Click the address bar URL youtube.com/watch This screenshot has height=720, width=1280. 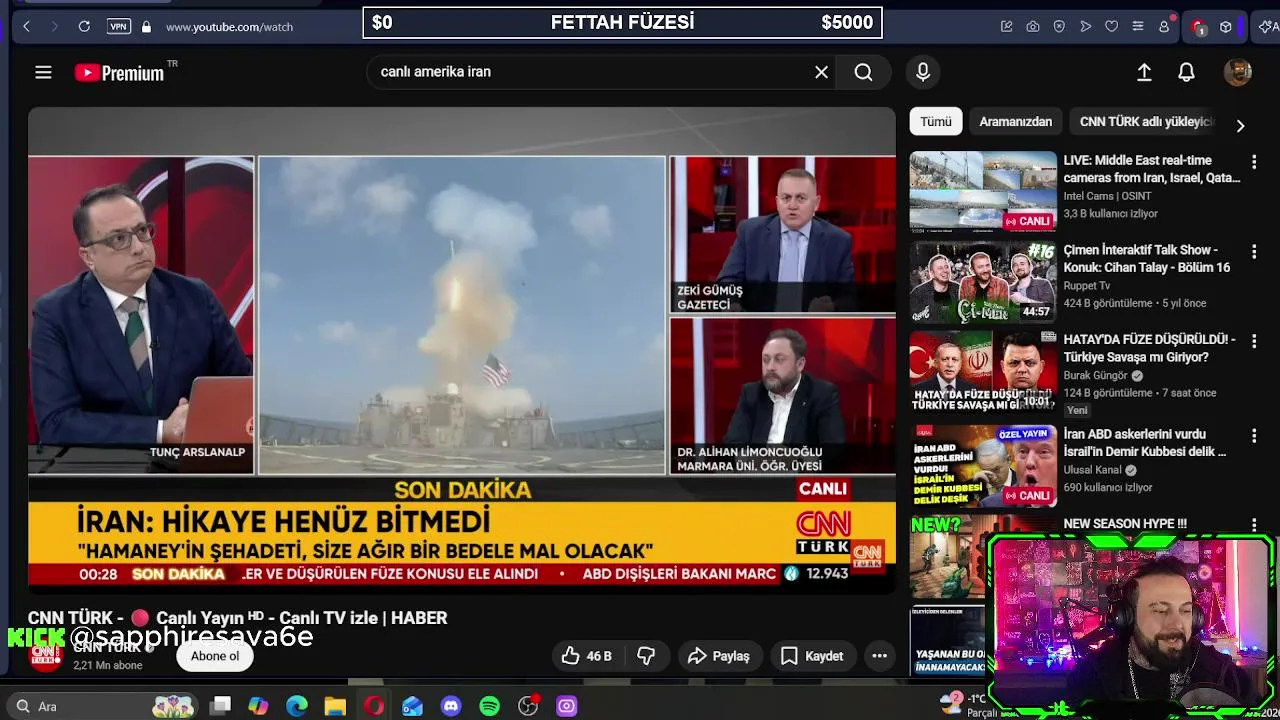point(229,27)
